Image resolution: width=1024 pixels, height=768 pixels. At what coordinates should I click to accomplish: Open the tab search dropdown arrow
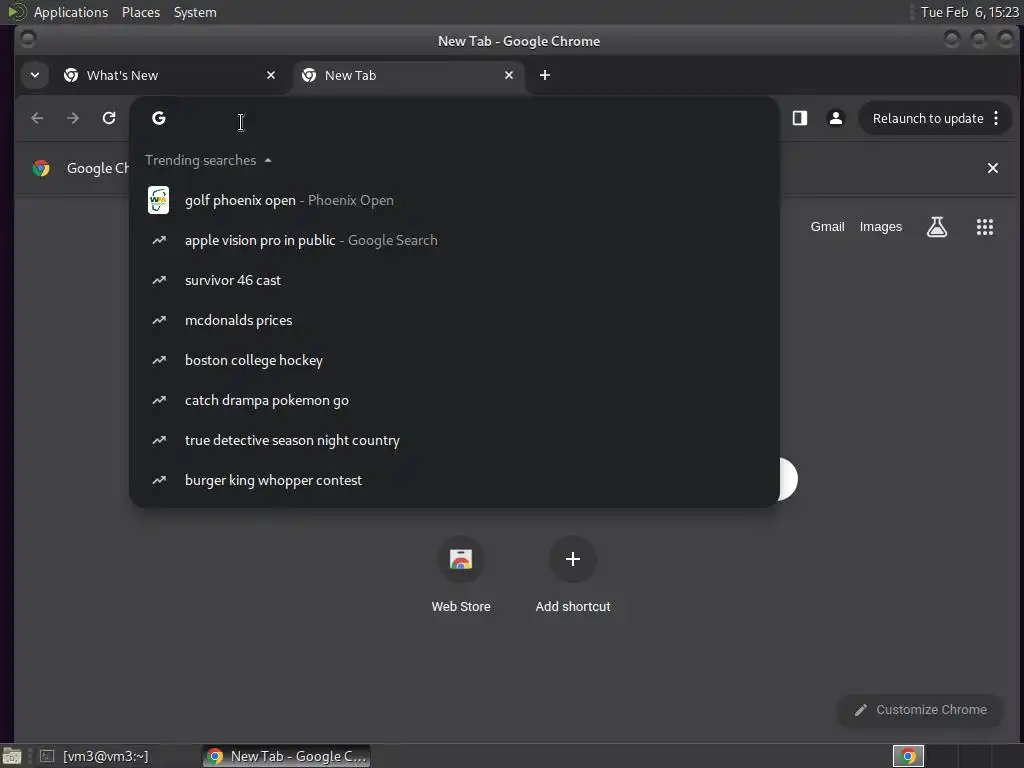pos(35,75)
